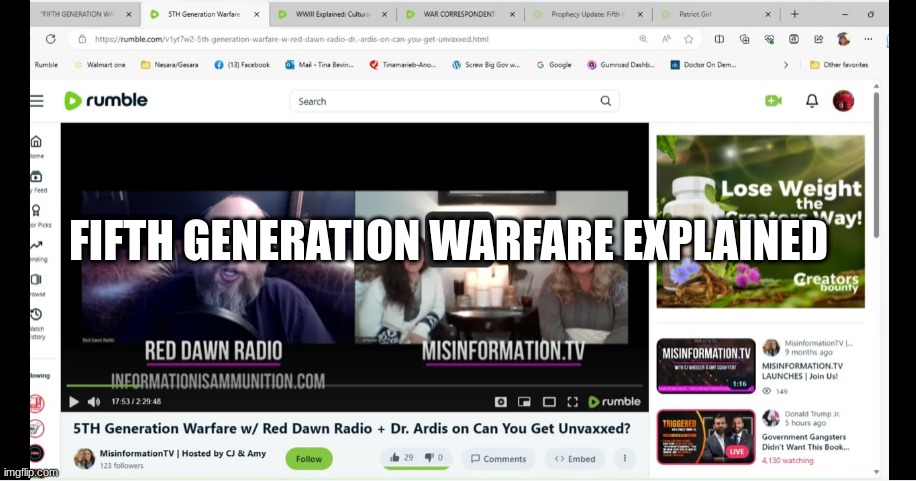Open video more options three dots
The height and width of the screenshot is (481, 916).
[x=624, y=459]
